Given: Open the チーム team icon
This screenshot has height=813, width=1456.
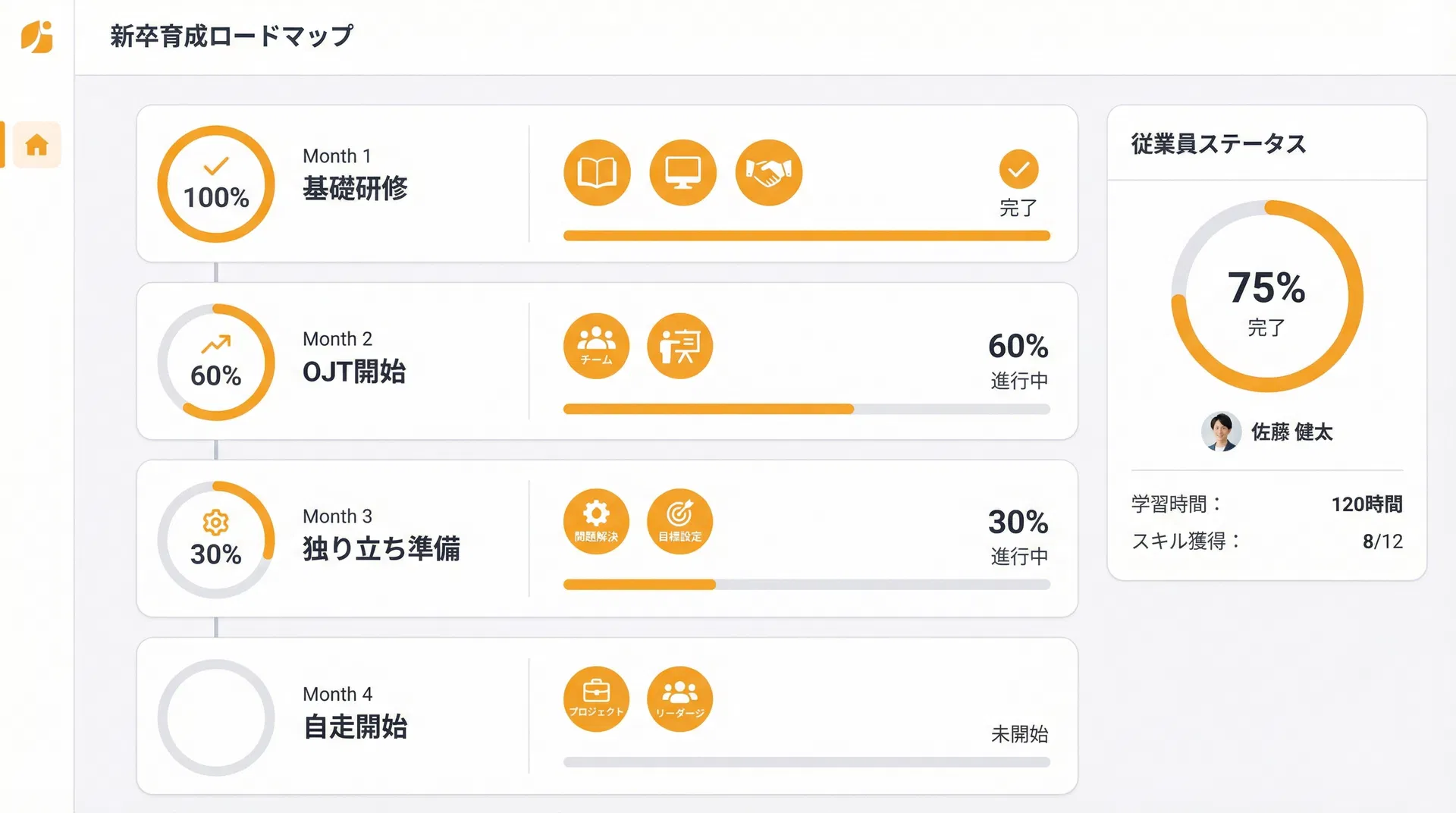Looking at the screenshot, I should tap(596, 346).
